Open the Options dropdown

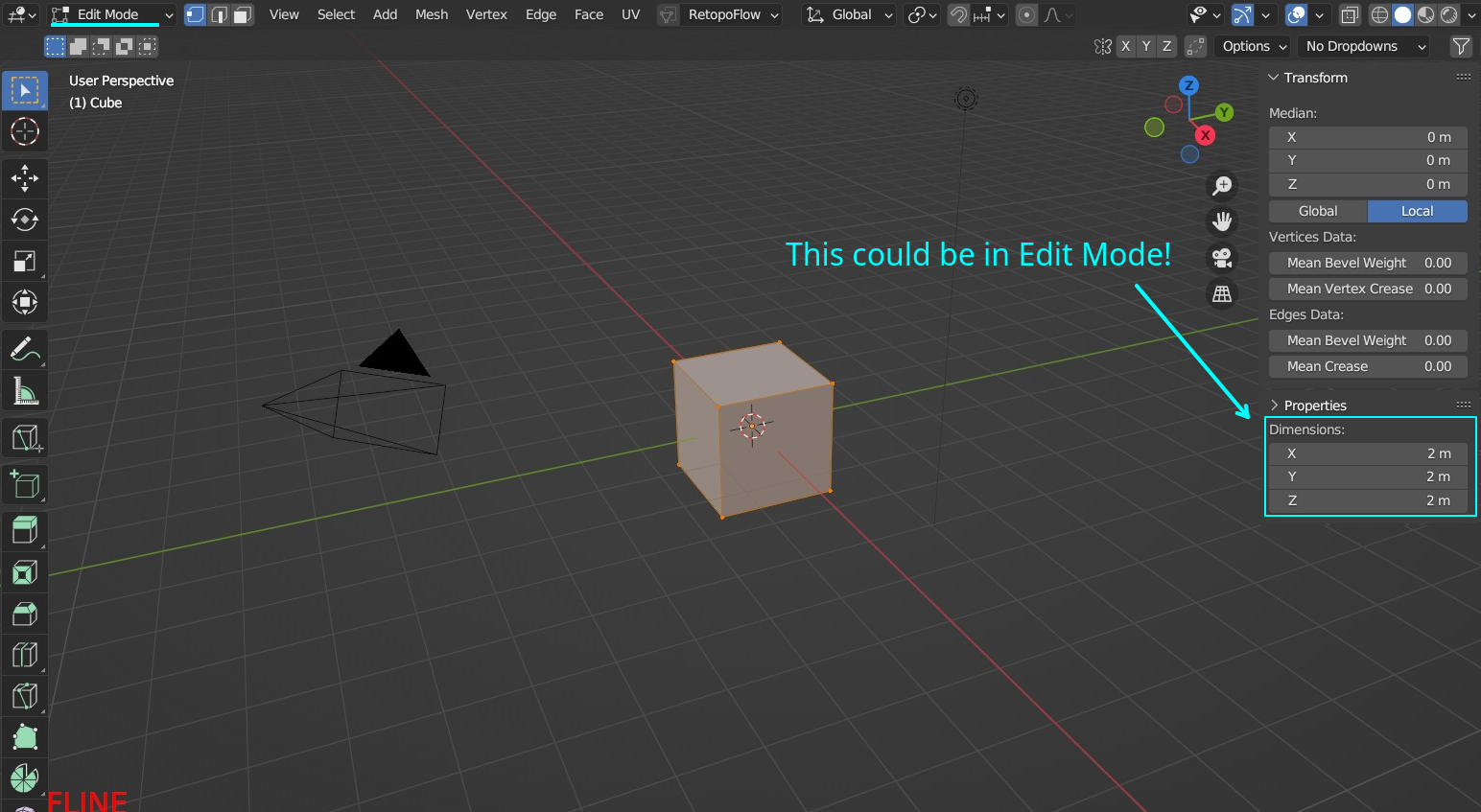click(1255, 46)
